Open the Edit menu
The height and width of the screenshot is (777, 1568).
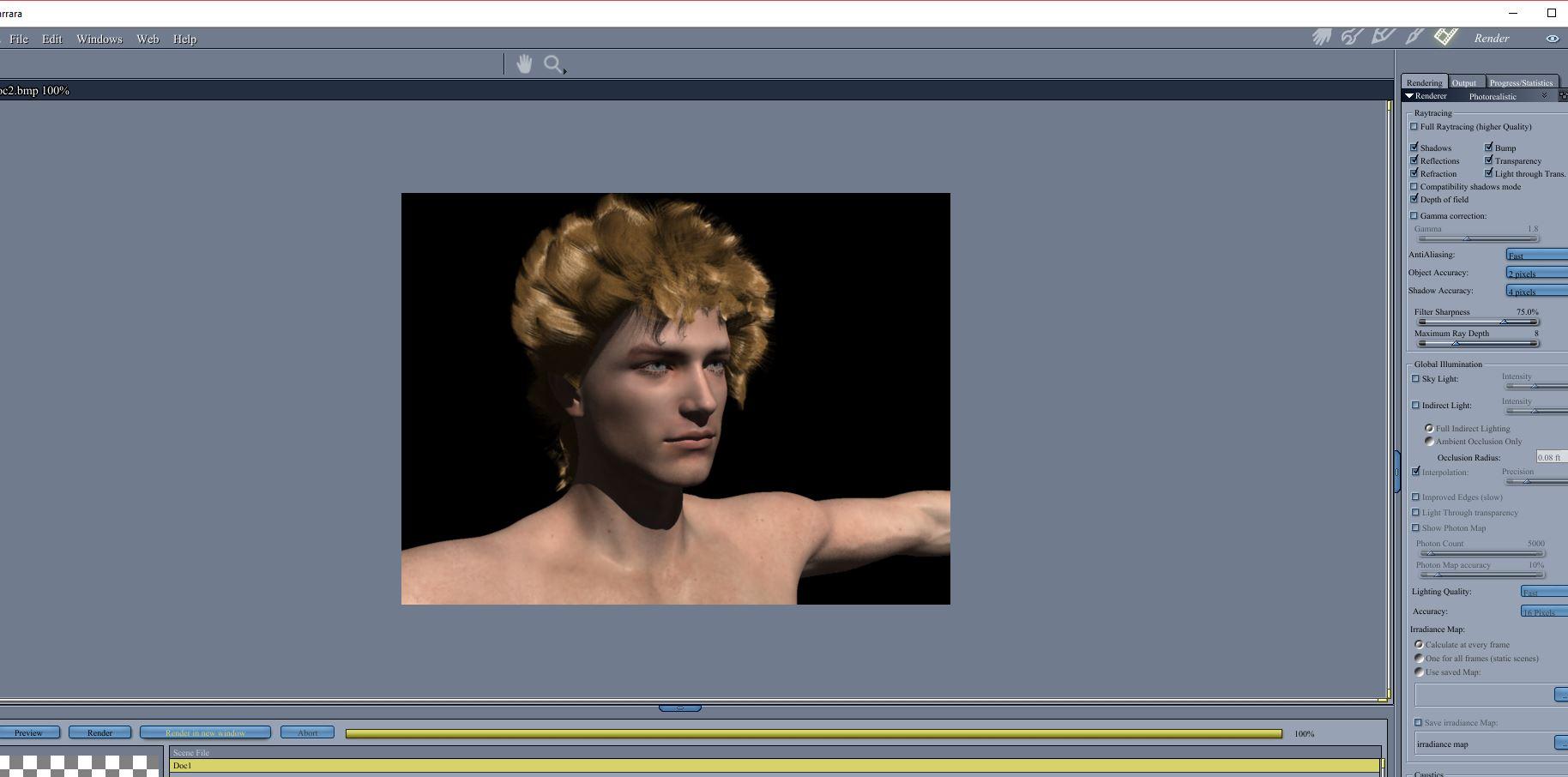point(52,39)
